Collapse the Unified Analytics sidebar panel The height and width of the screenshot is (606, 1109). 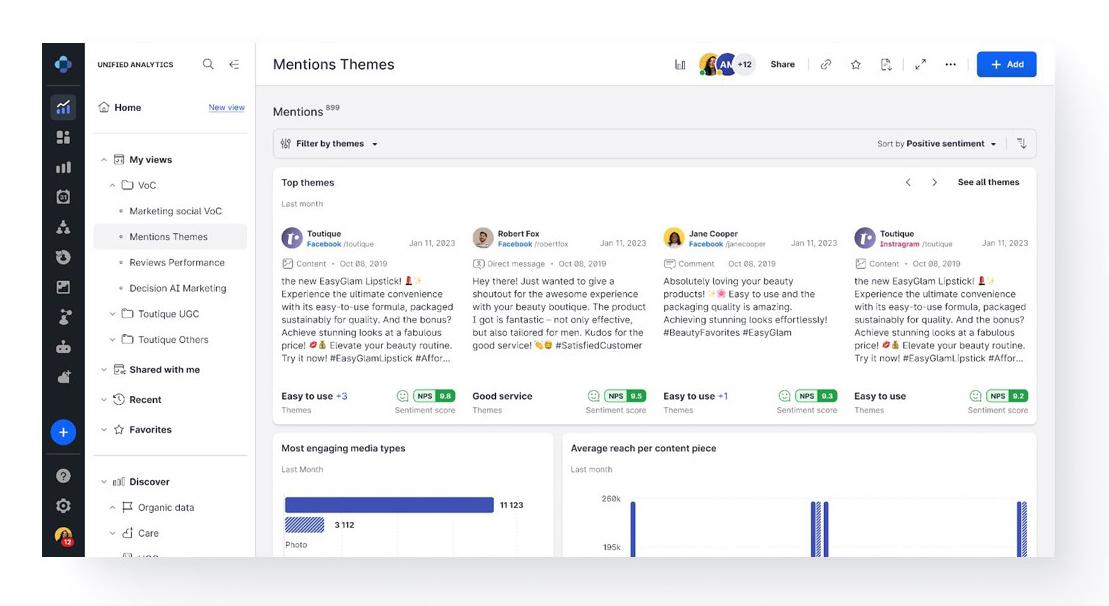234,64
